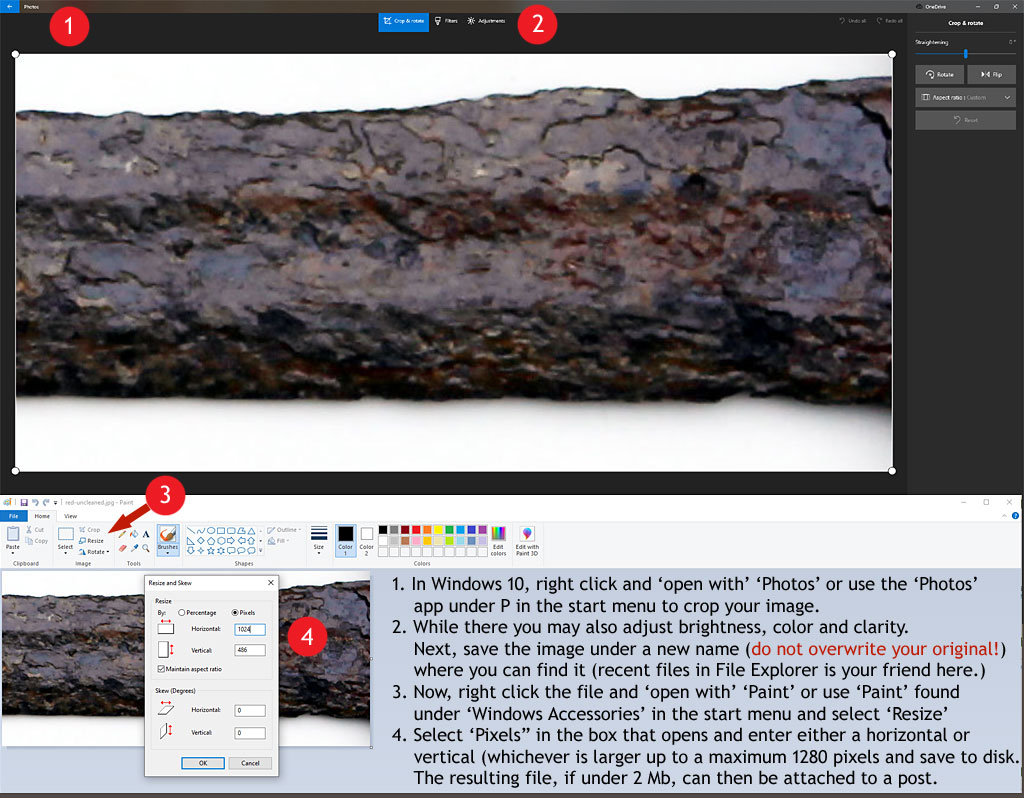Expand the Shapes gallery More arrow
Screen dimensions: 1024x798
261,551
